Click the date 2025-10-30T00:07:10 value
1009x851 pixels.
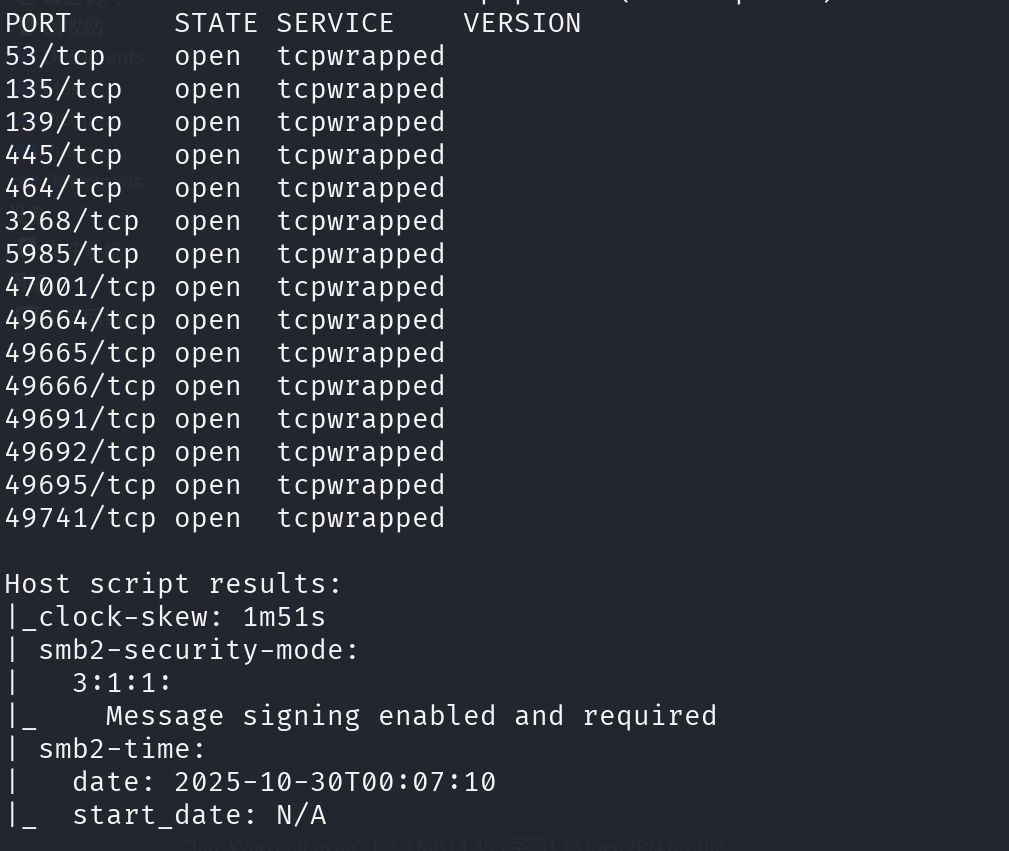pyautogui.click(x=335, y=782)
